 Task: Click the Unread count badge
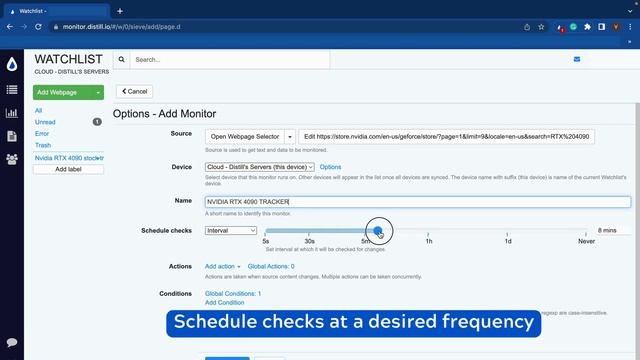[97, 122]
